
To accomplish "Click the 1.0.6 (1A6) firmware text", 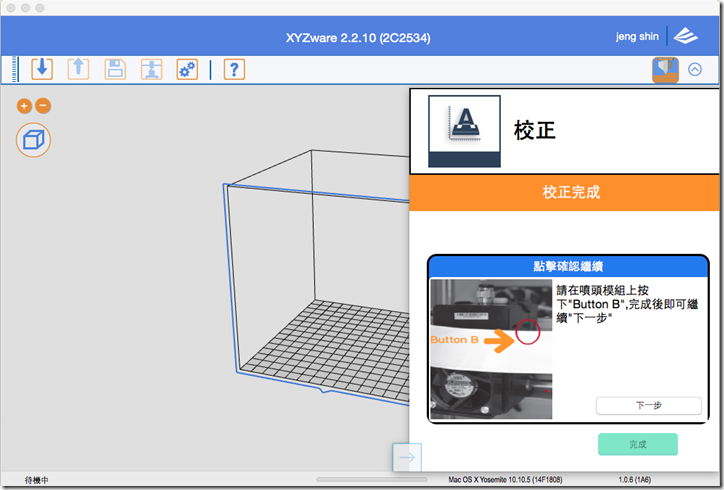I will pyautogui.click(x=634, y=480).
